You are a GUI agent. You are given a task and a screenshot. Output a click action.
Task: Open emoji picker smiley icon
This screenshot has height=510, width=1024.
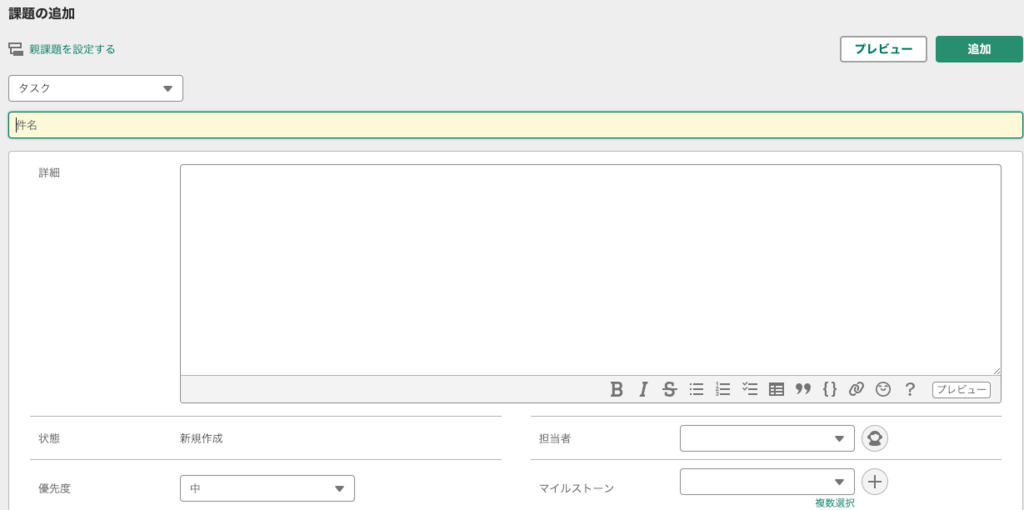coord(883,390)
